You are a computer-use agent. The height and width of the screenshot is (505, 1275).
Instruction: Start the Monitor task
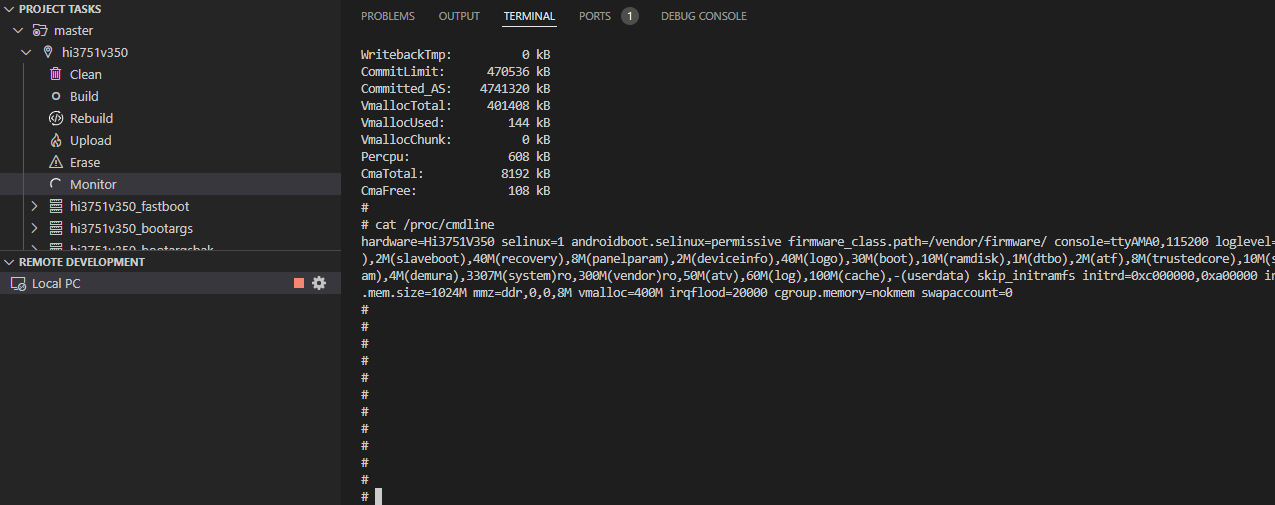[93, 184]
